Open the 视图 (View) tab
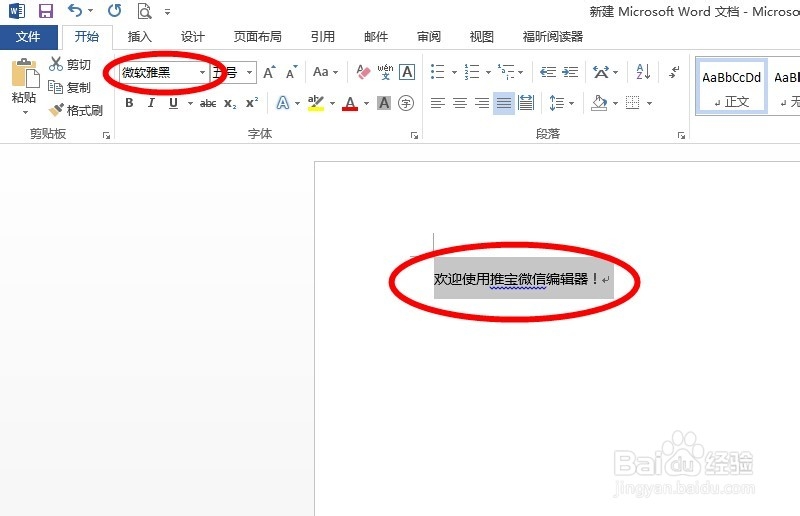 click(x=482, y=37)
